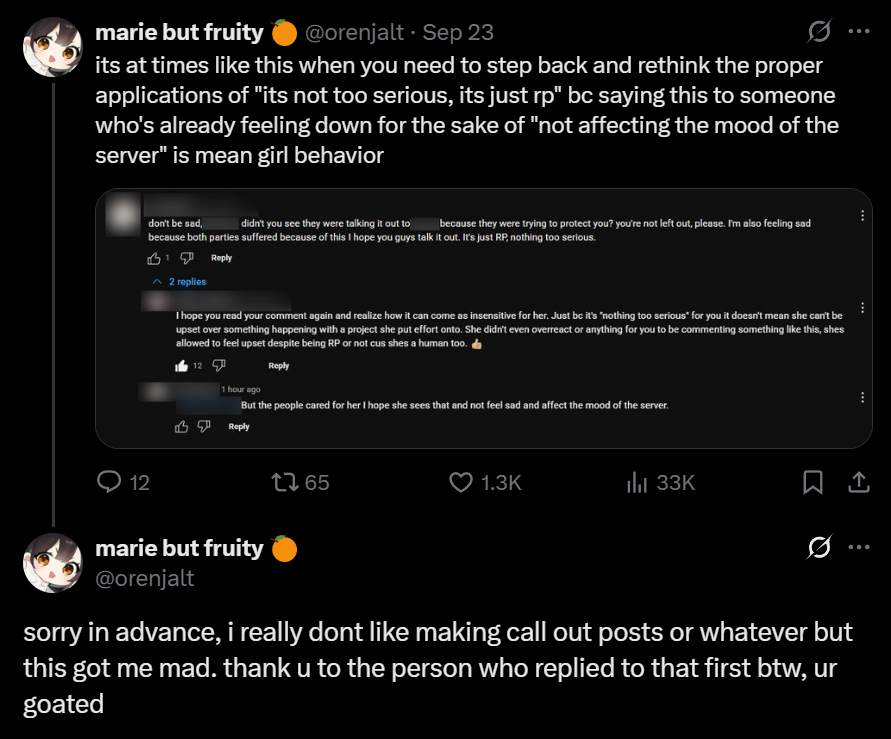Open the embedded comment screenshot image
The width and height of the screenshot is (891, 739).
pyautogui.click(x=484, y=318)
